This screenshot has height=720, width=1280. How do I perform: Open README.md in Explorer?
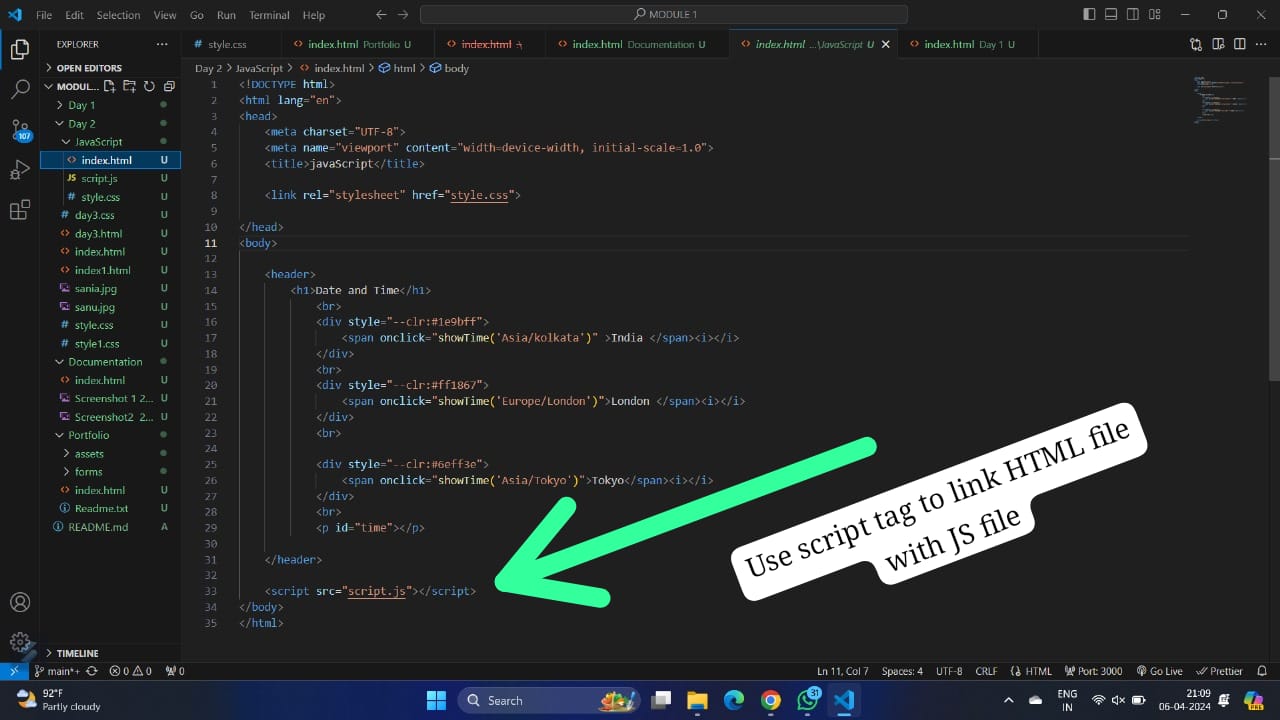(x=98, y=526)
